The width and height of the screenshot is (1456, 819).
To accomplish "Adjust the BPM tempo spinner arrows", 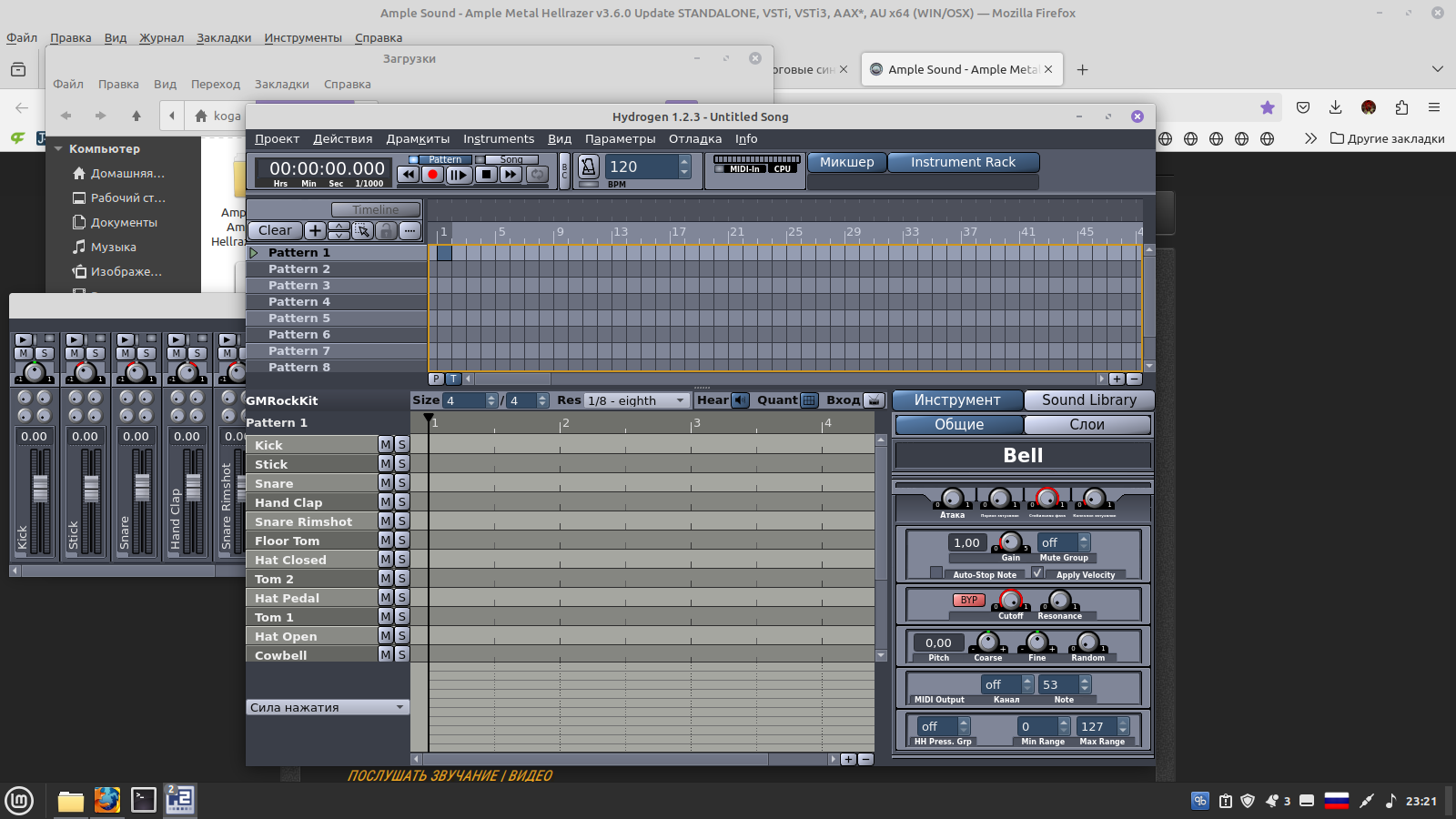I will tap(684, 167).
